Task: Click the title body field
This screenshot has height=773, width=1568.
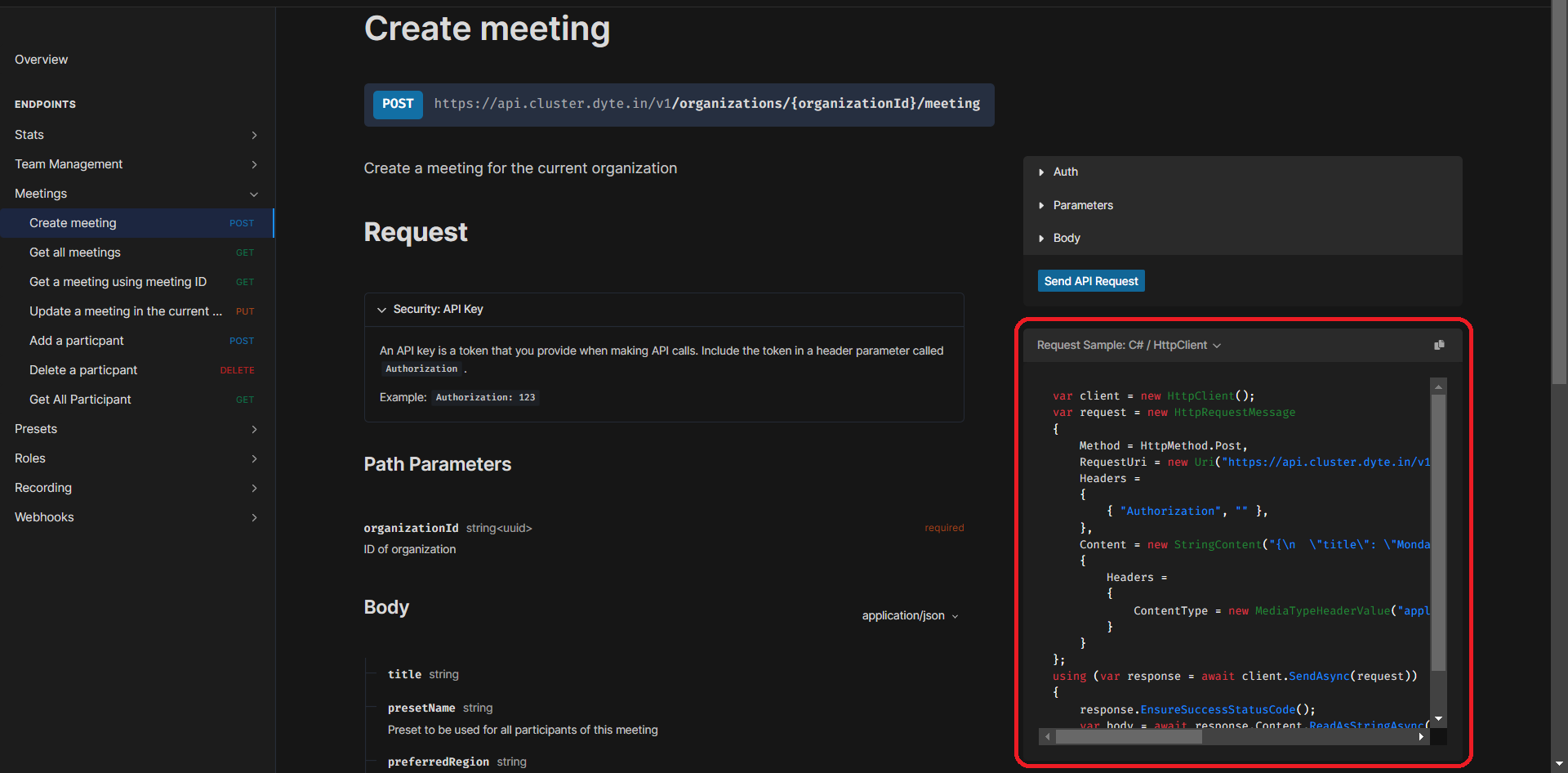Action: 404,674
